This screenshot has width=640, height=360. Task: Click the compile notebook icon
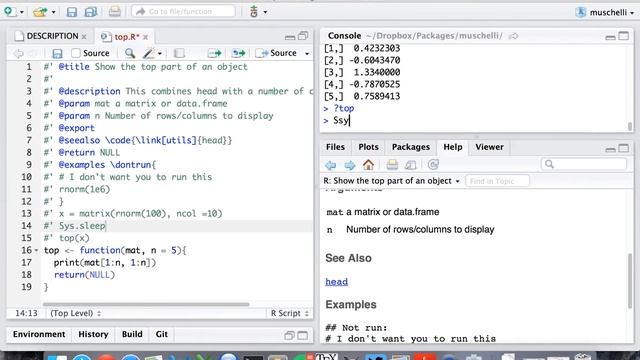click(x=179, y=53)
